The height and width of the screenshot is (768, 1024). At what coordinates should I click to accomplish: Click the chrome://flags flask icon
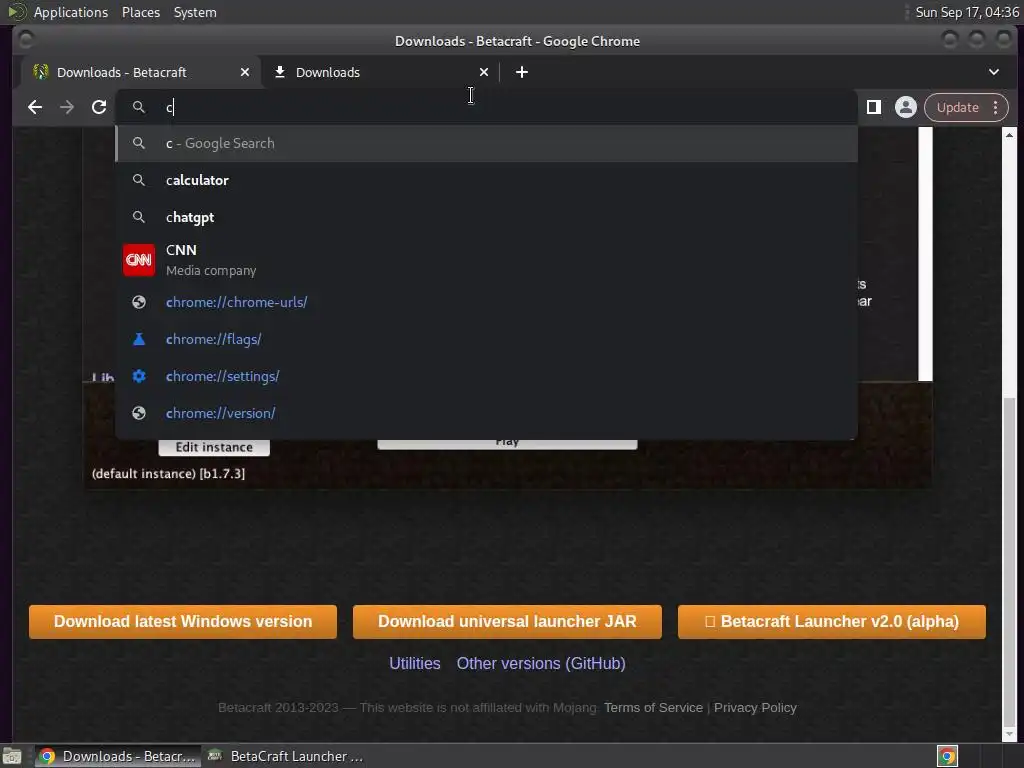point(138,339)
